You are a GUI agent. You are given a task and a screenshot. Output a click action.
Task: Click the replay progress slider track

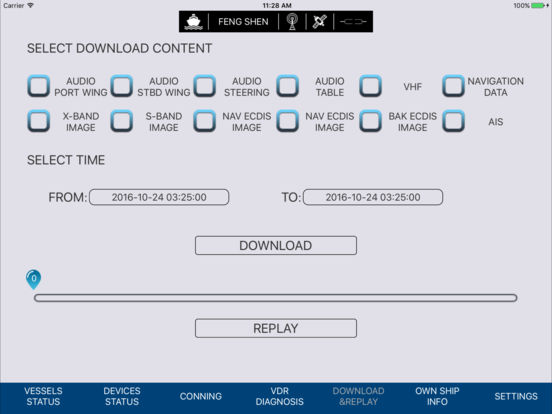pos(276,298)
